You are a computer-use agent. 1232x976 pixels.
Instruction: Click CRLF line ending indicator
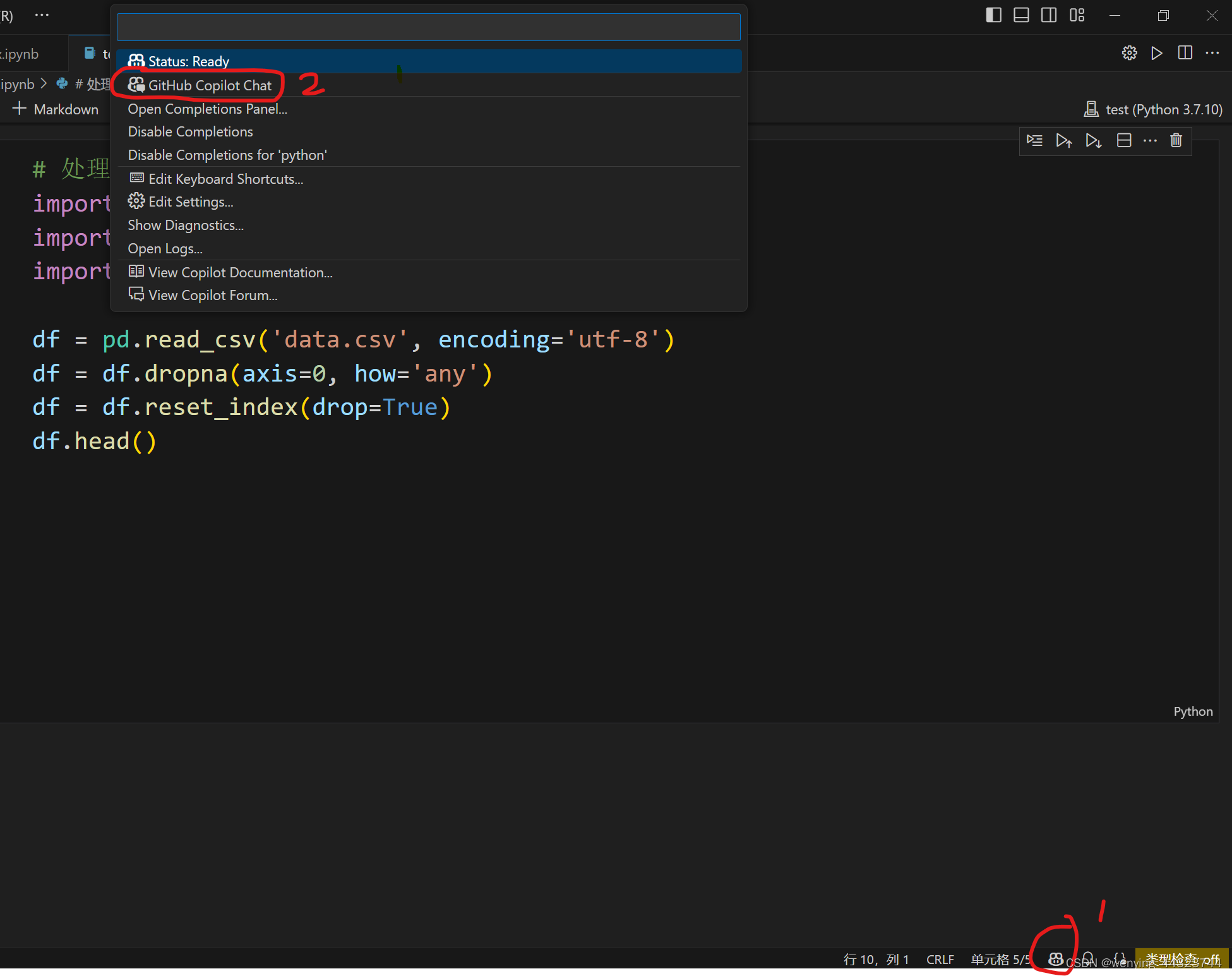coord(940,959)
